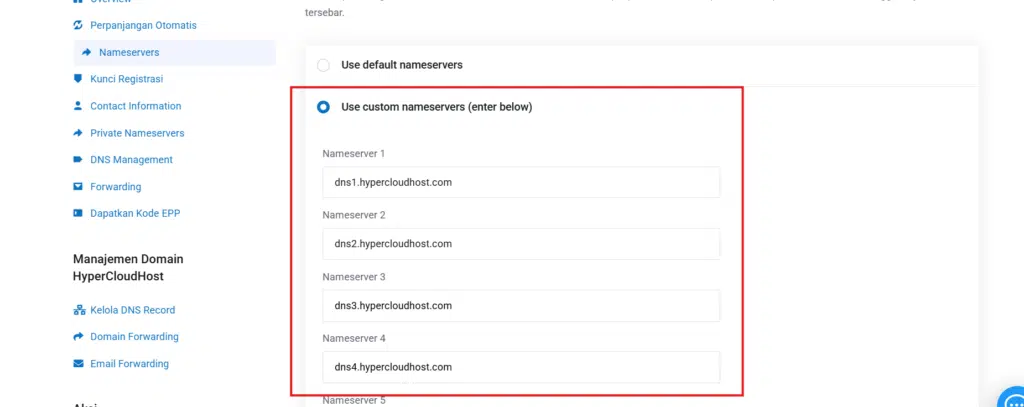This screenshot has width=1024, height=407.
Task: Select Use custom nameservers radio button
Action: pos(323,107)
